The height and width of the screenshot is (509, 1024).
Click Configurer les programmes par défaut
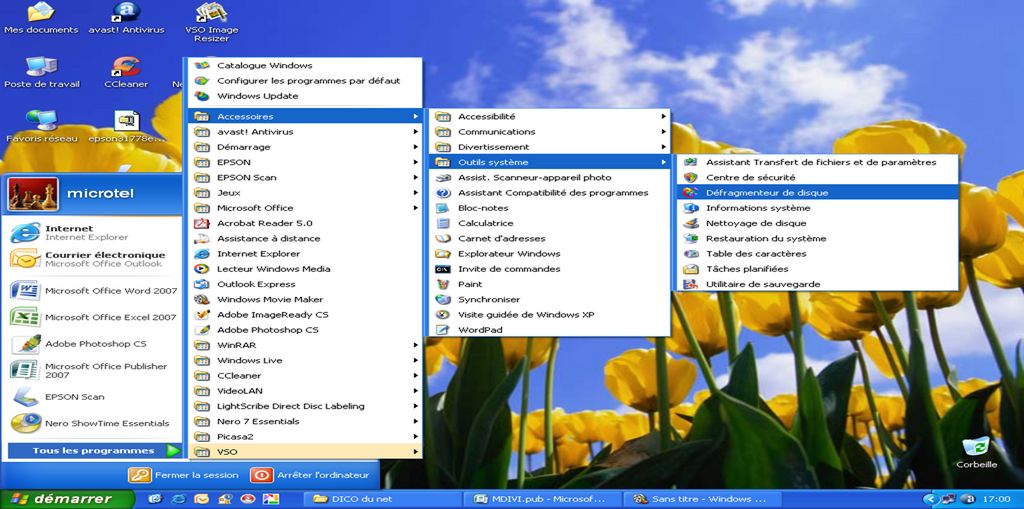pos(305,80)
